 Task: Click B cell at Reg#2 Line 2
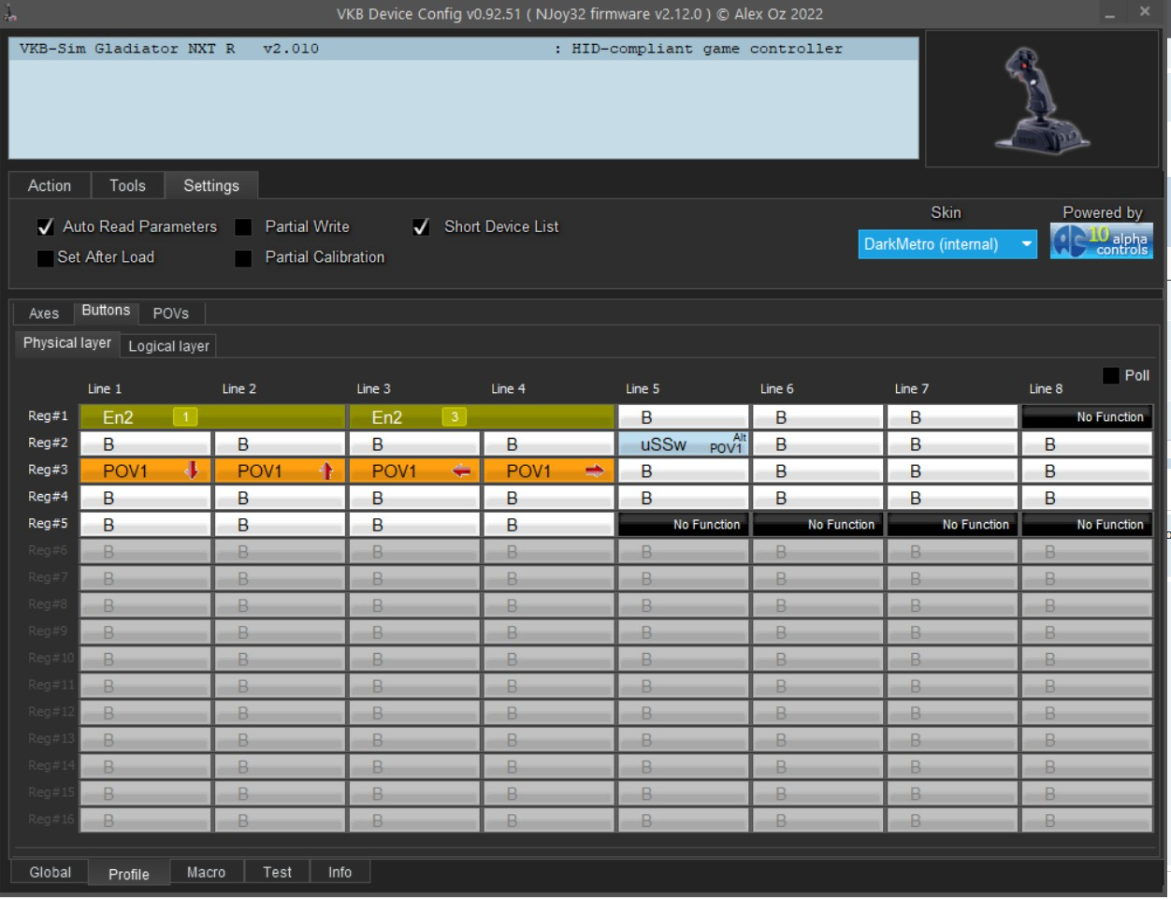[280, 444]
